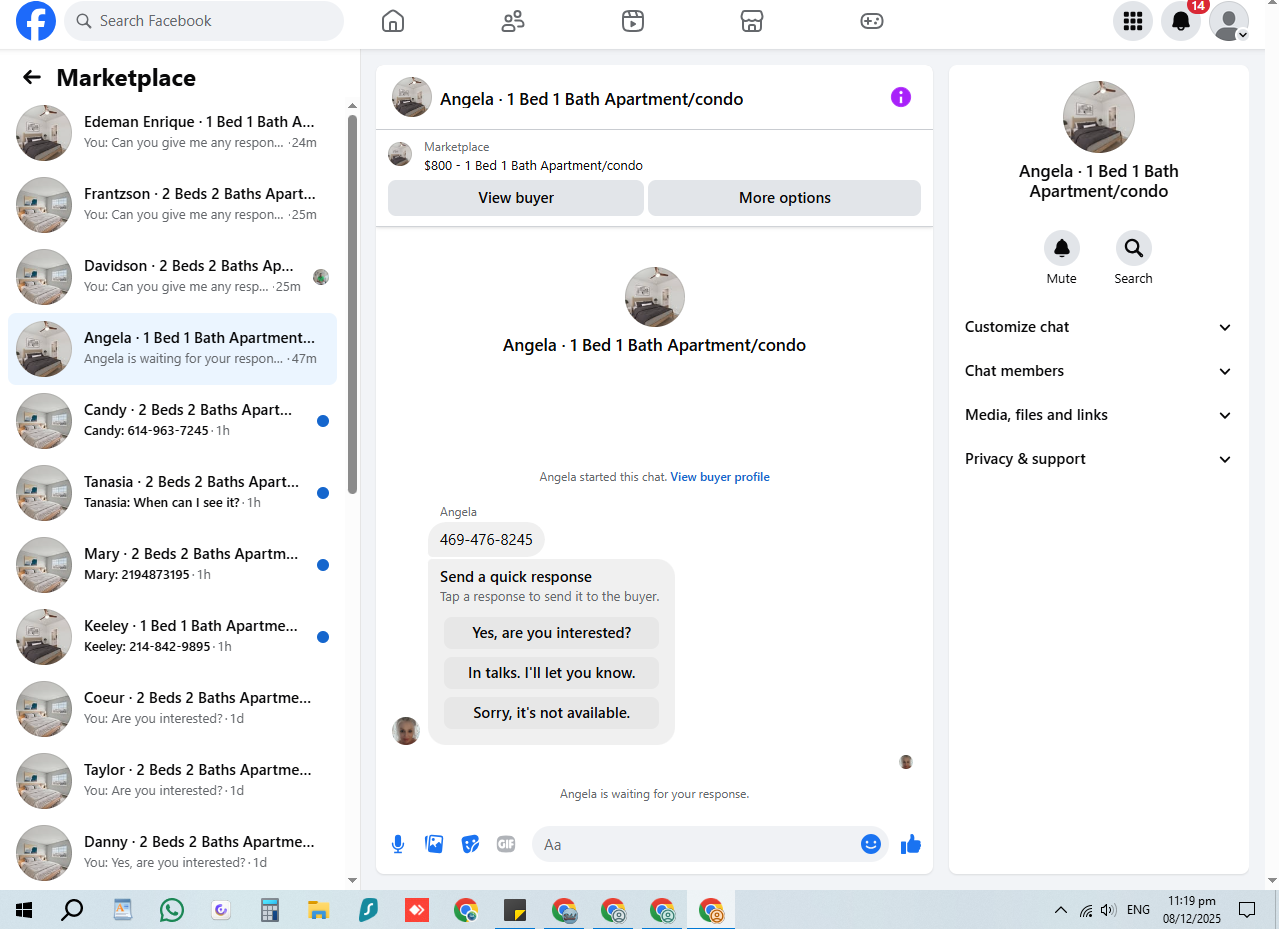
Task: Open Frantzson 2 Beds 2 Baths conversation
Action: [x=172, y=204]
